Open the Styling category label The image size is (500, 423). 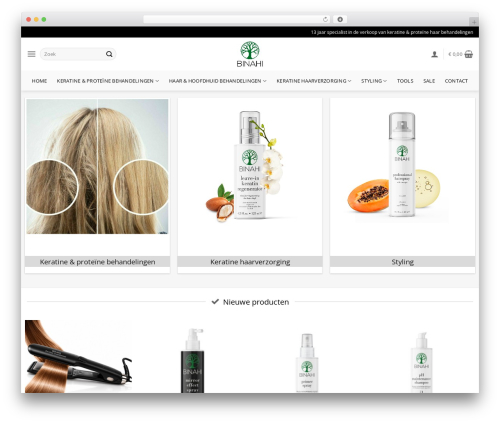click(x=402, y=262)
